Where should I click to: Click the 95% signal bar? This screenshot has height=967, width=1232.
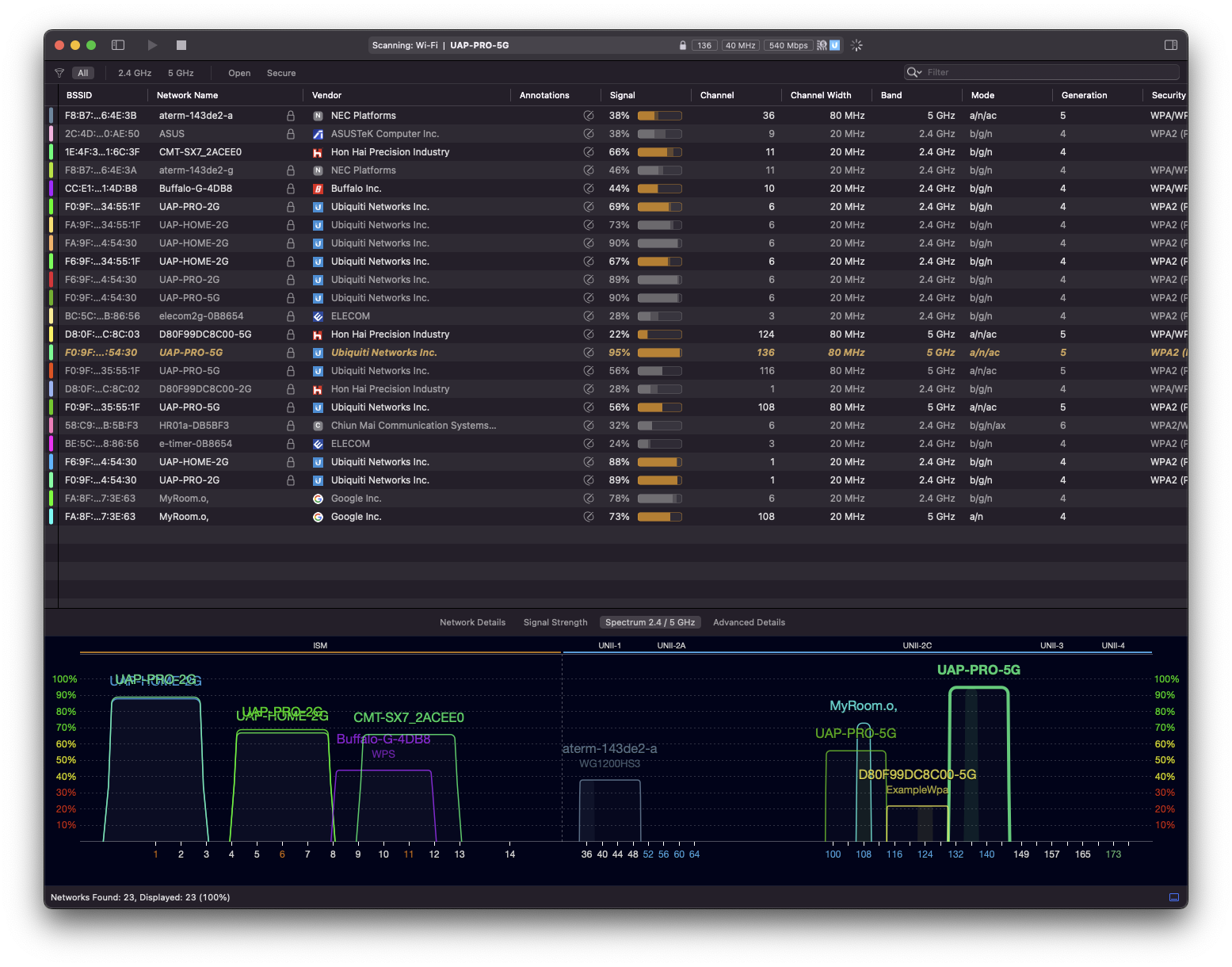659,353
